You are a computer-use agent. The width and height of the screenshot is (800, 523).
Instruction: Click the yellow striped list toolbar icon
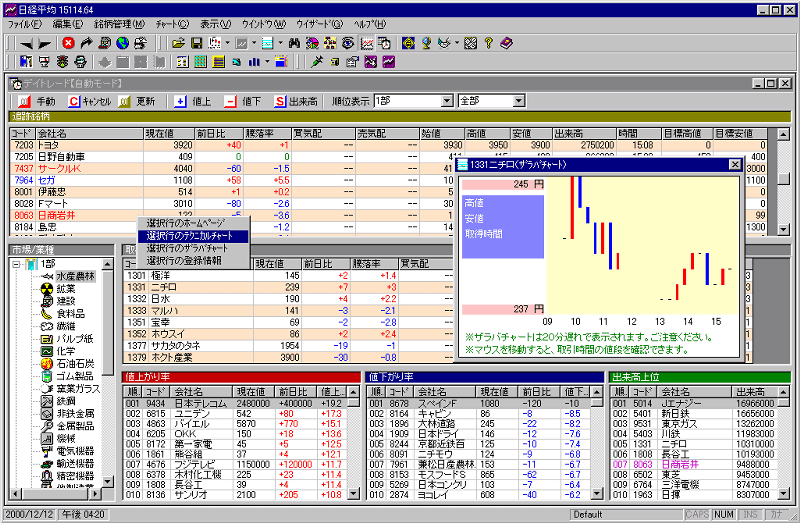pos(219,62)
